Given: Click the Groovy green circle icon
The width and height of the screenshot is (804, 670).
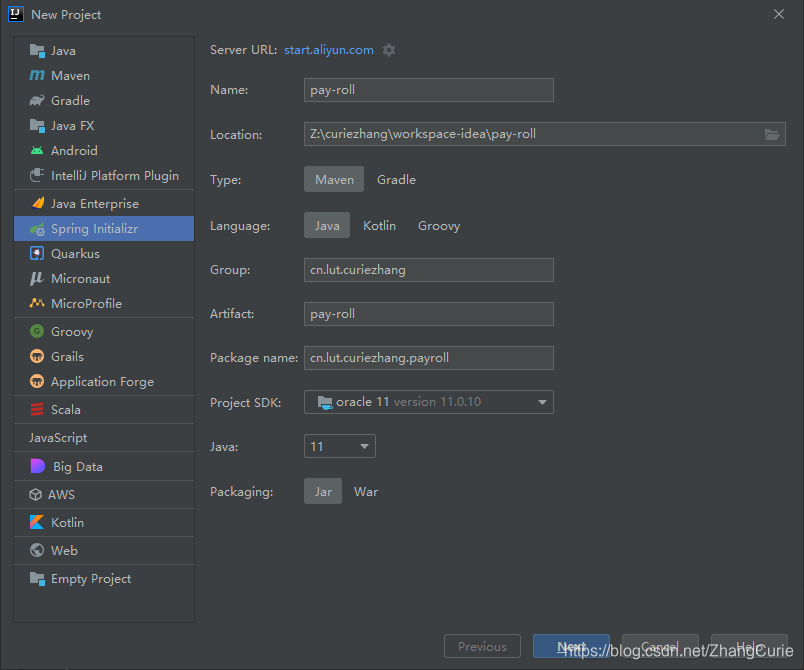Looking at the screenshot, I should coord(37,331).
